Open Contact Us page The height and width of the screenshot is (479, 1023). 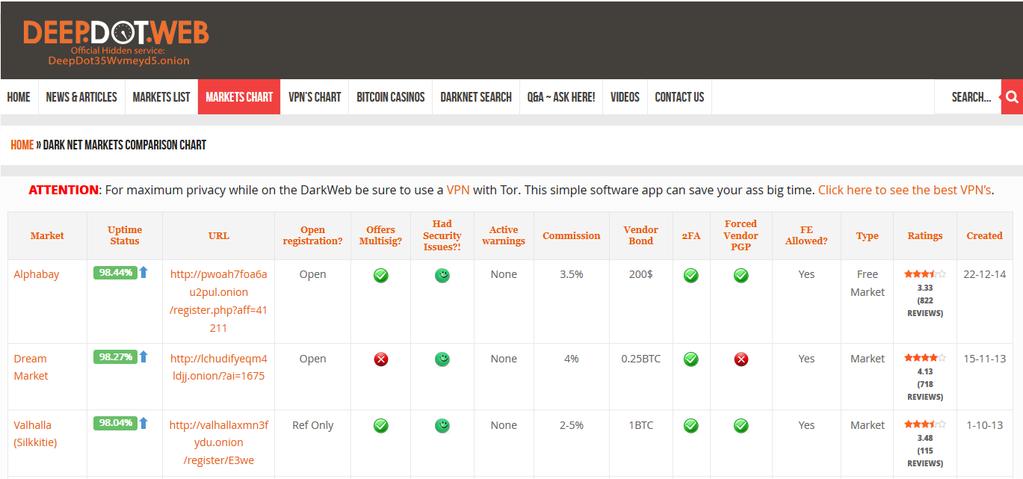679,97
